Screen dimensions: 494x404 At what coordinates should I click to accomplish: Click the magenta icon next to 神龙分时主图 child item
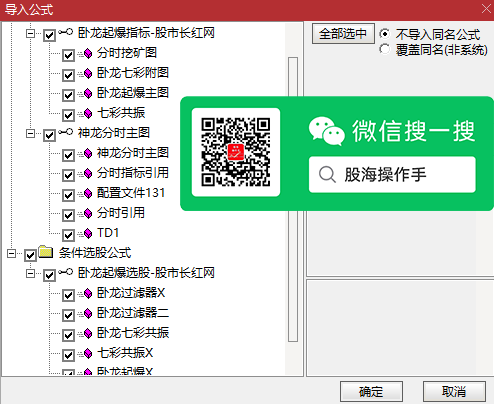pyautogui.click(x=88, y=154)
